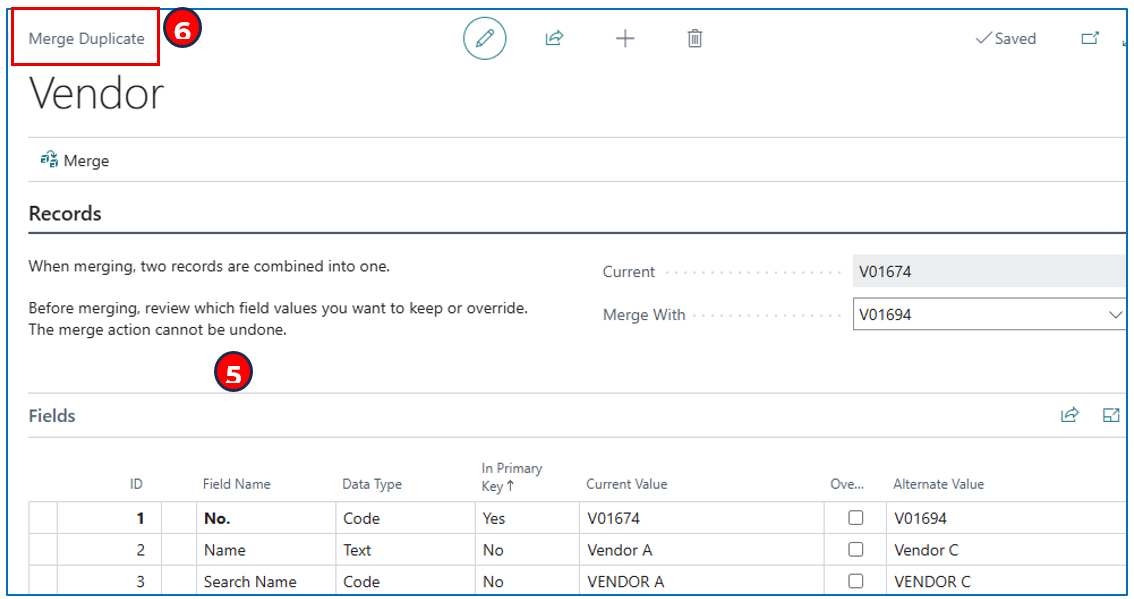Click the Merge Duplicate page caption
The width and height of the screenshot is (1134, 599).
(86, 39)
